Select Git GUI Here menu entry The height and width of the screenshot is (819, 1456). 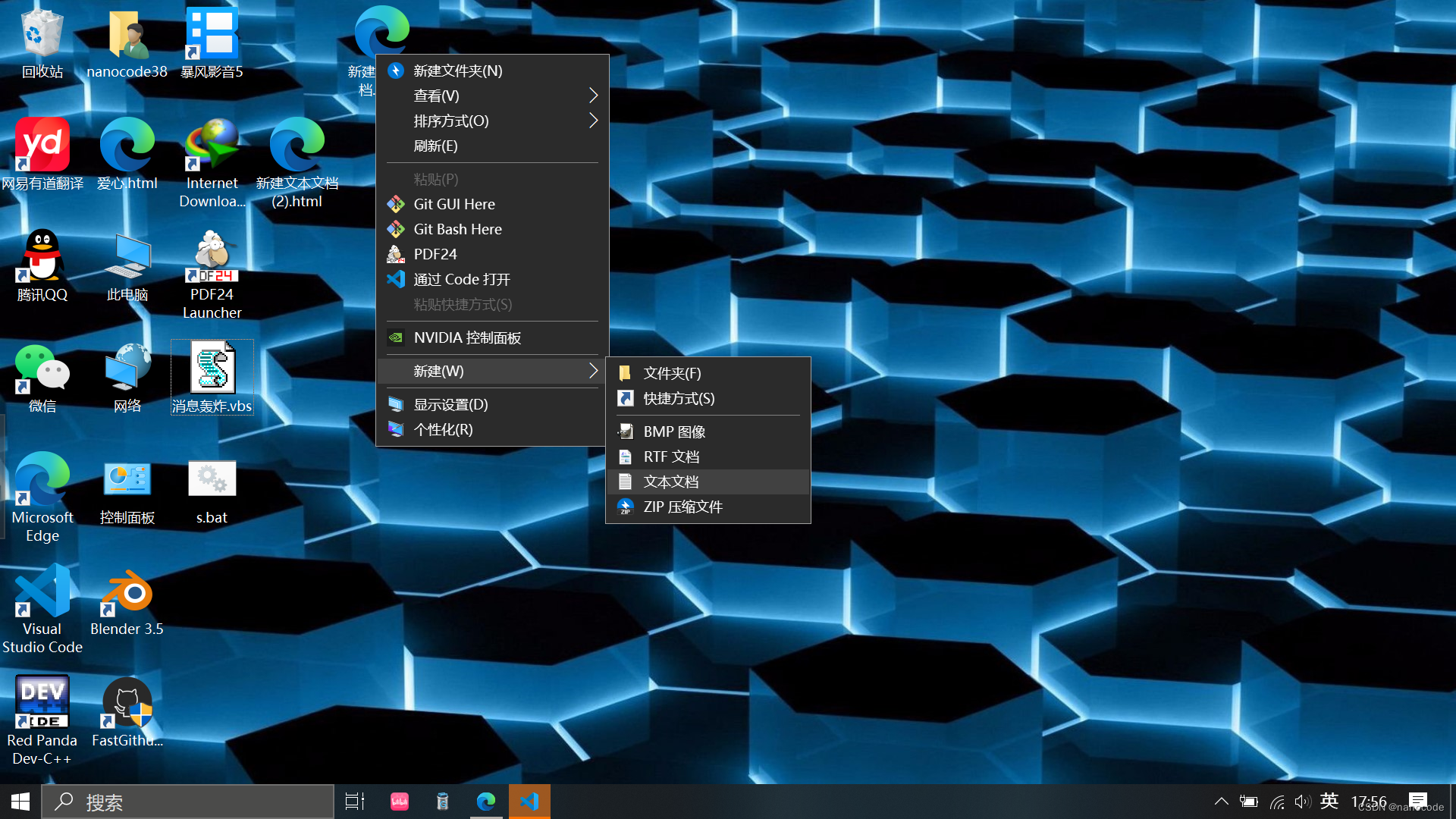(x=493, y=204)
